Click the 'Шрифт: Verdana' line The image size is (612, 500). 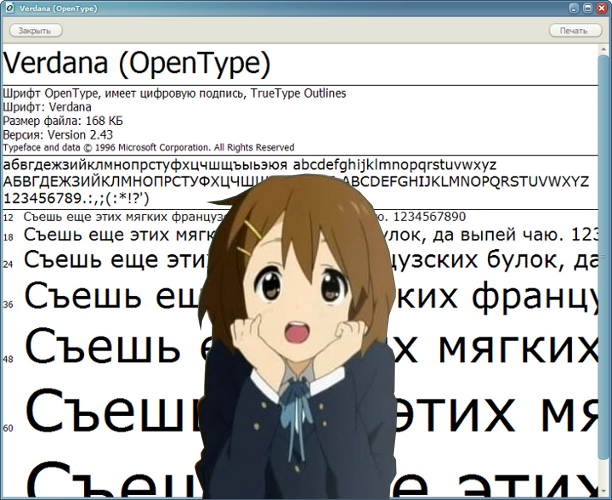pos(47,107)
